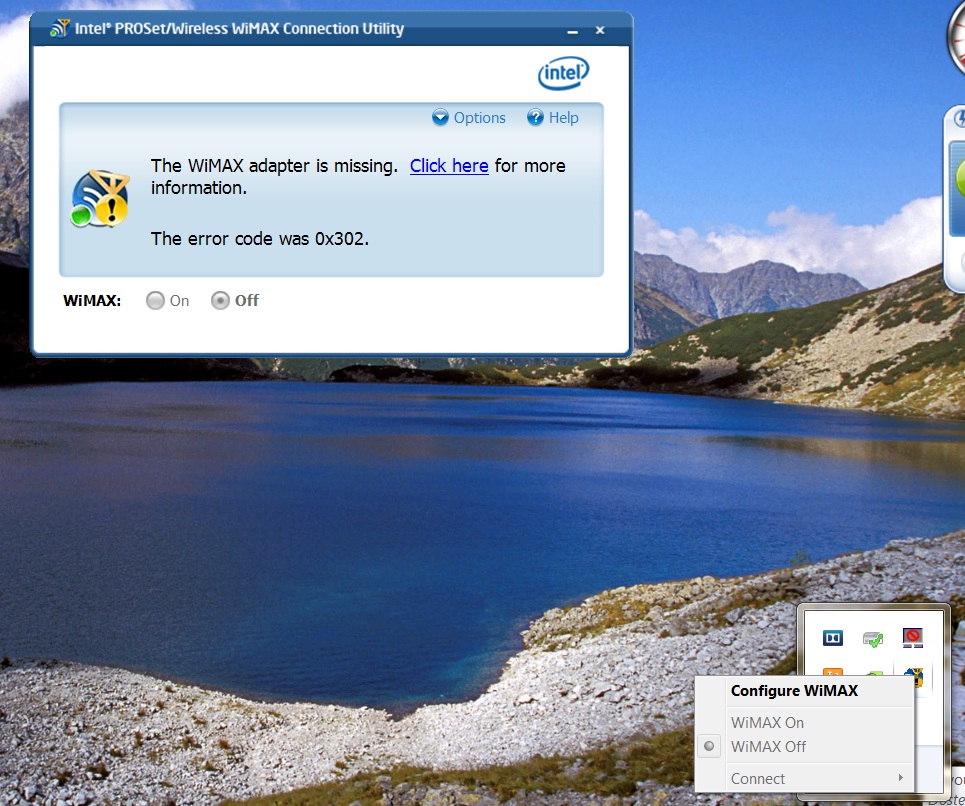Click the red blocked display tray icon
The width and height of the screenshot is (965, 806).
point(912,637)
